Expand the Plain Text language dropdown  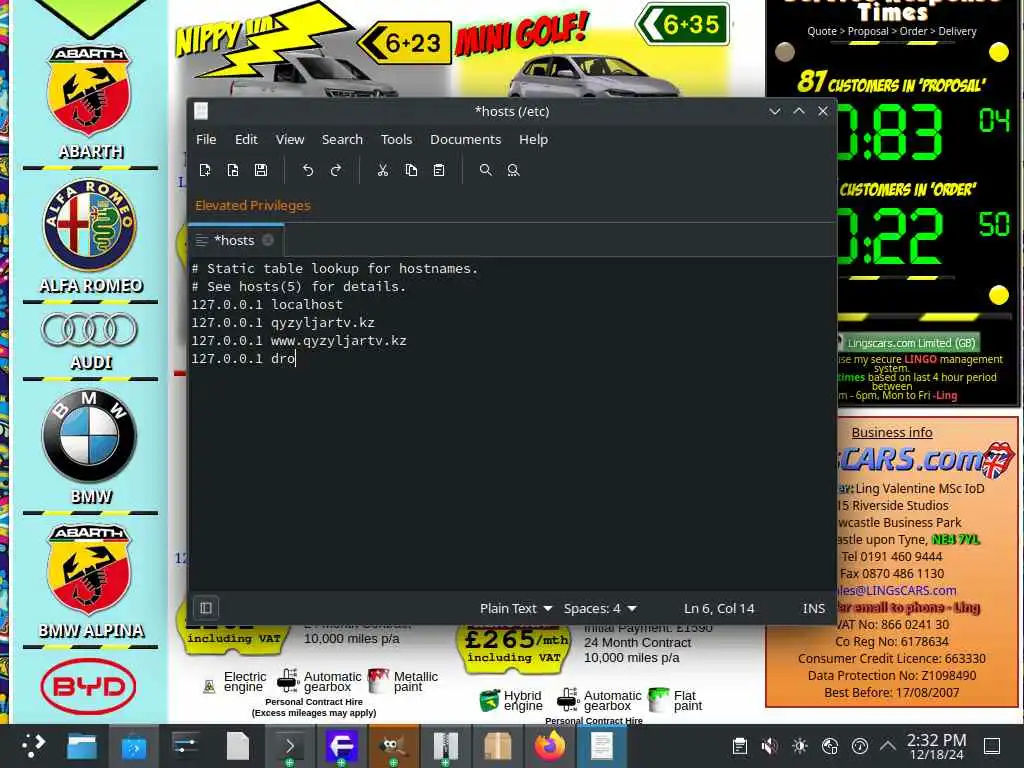516,609
